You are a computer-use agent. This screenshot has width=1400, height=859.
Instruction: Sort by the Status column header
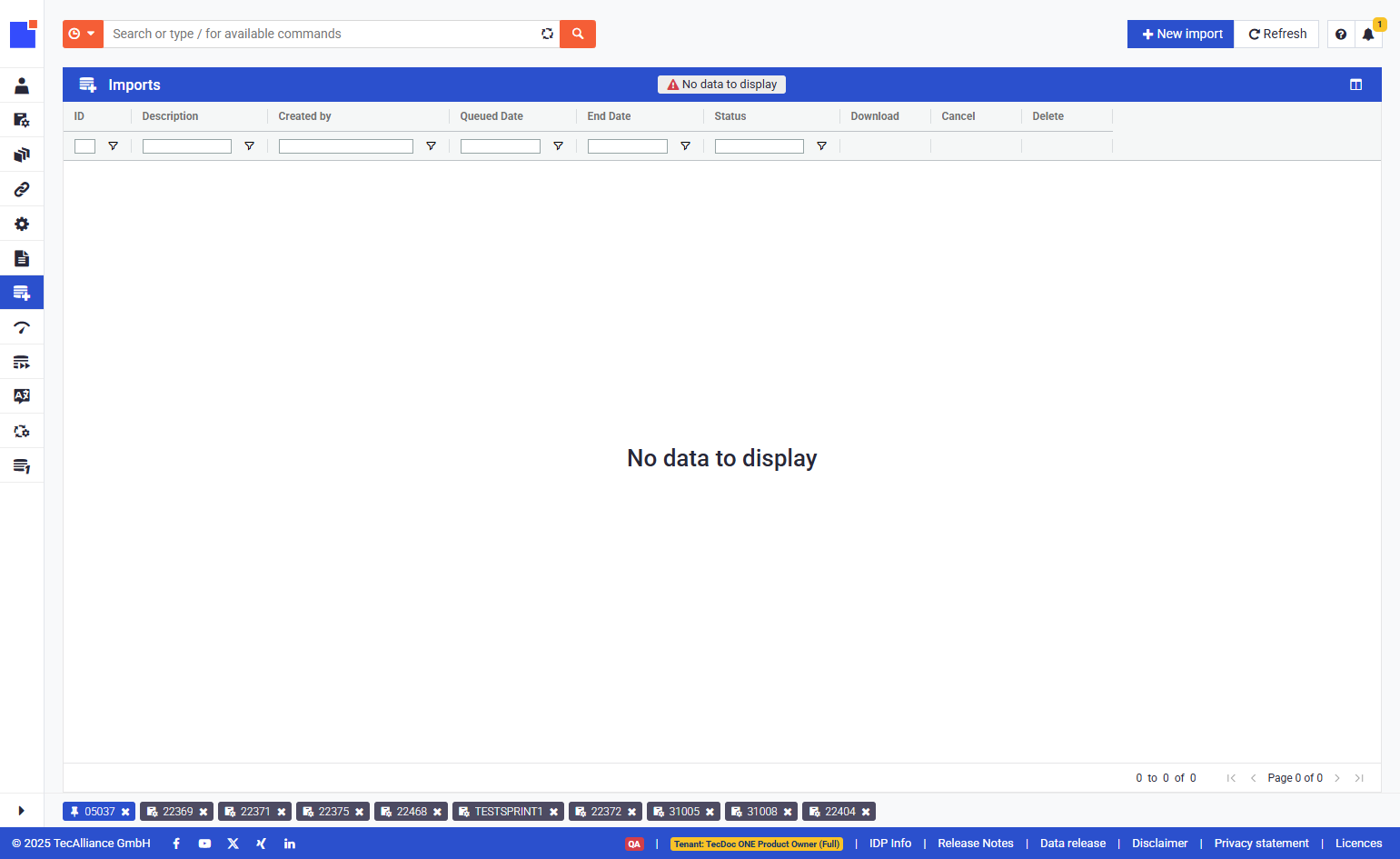pos(730,116)
